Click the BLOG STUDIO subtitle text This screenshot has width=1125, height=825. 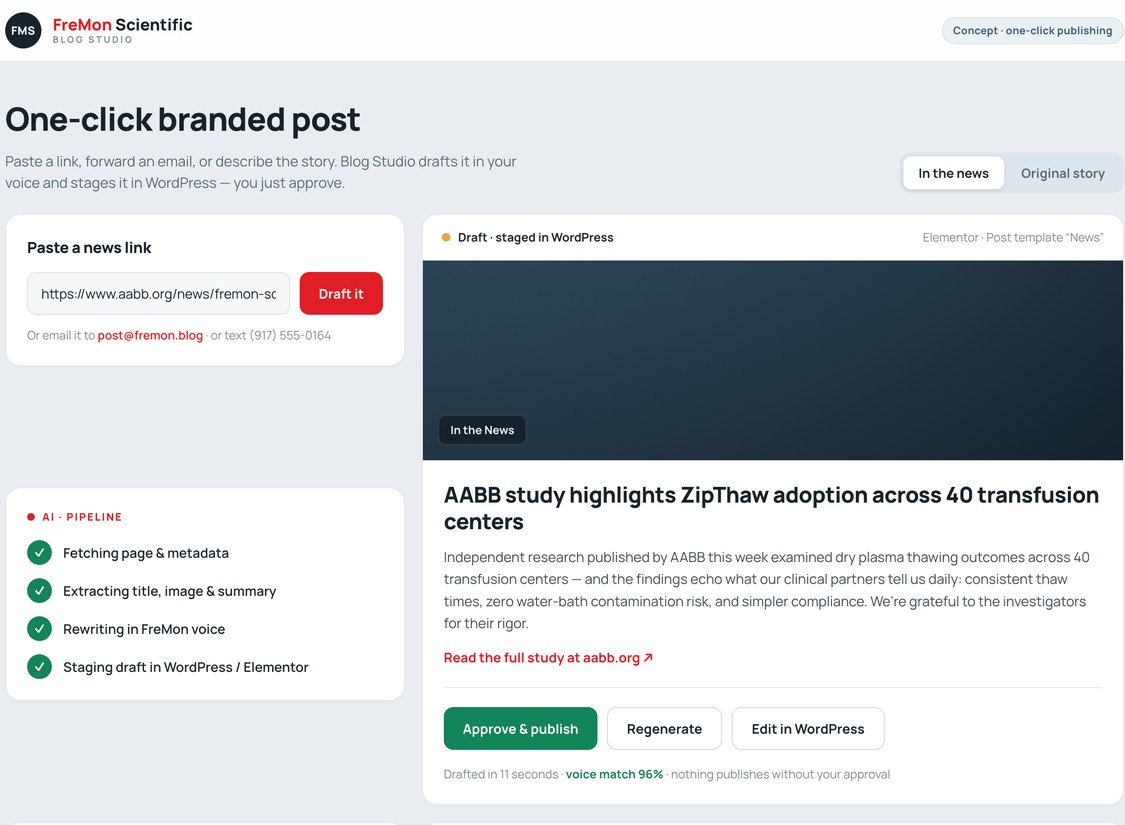coord(93,40)
